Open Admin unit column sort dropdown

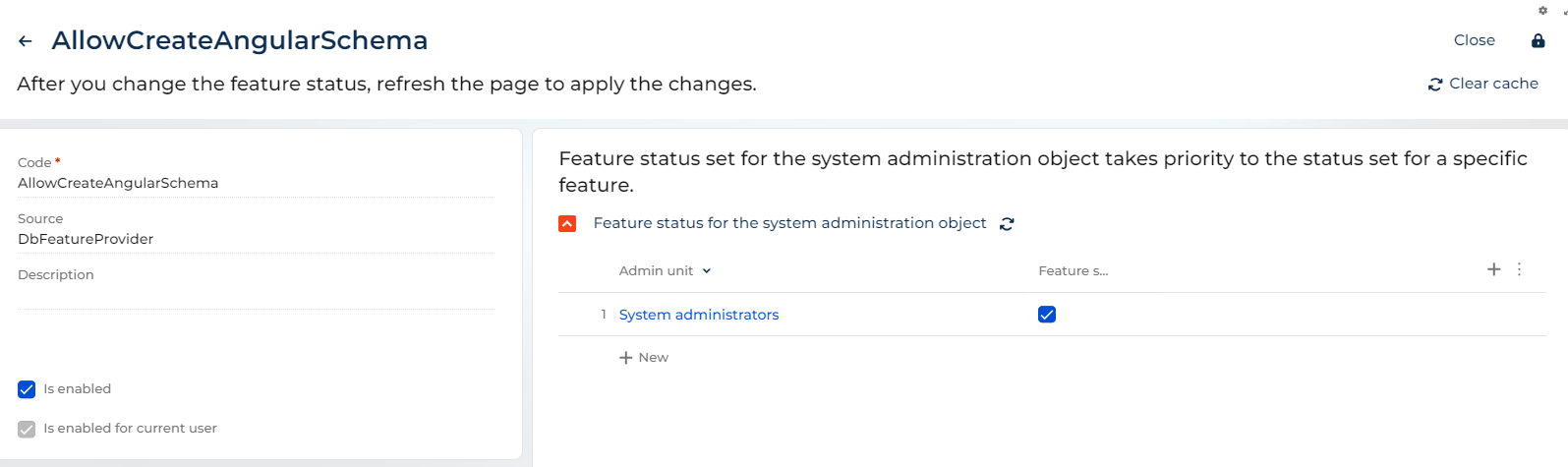(707, 271)
